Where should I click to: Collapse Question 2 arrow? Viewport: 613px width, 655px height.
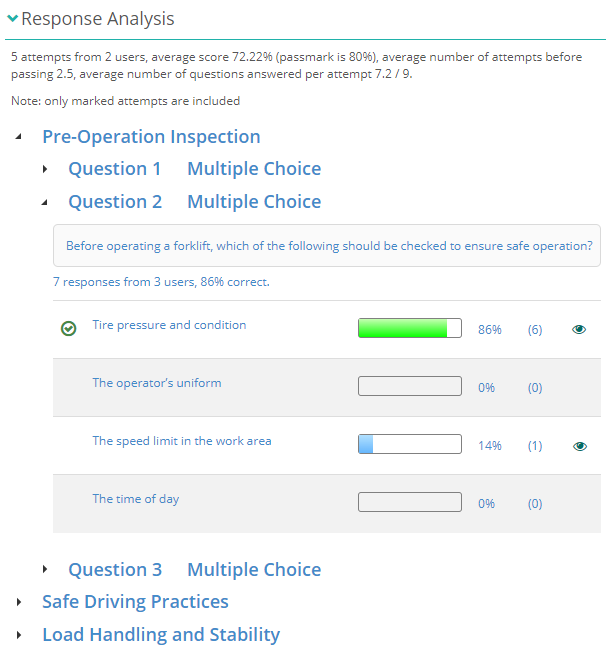45,202
